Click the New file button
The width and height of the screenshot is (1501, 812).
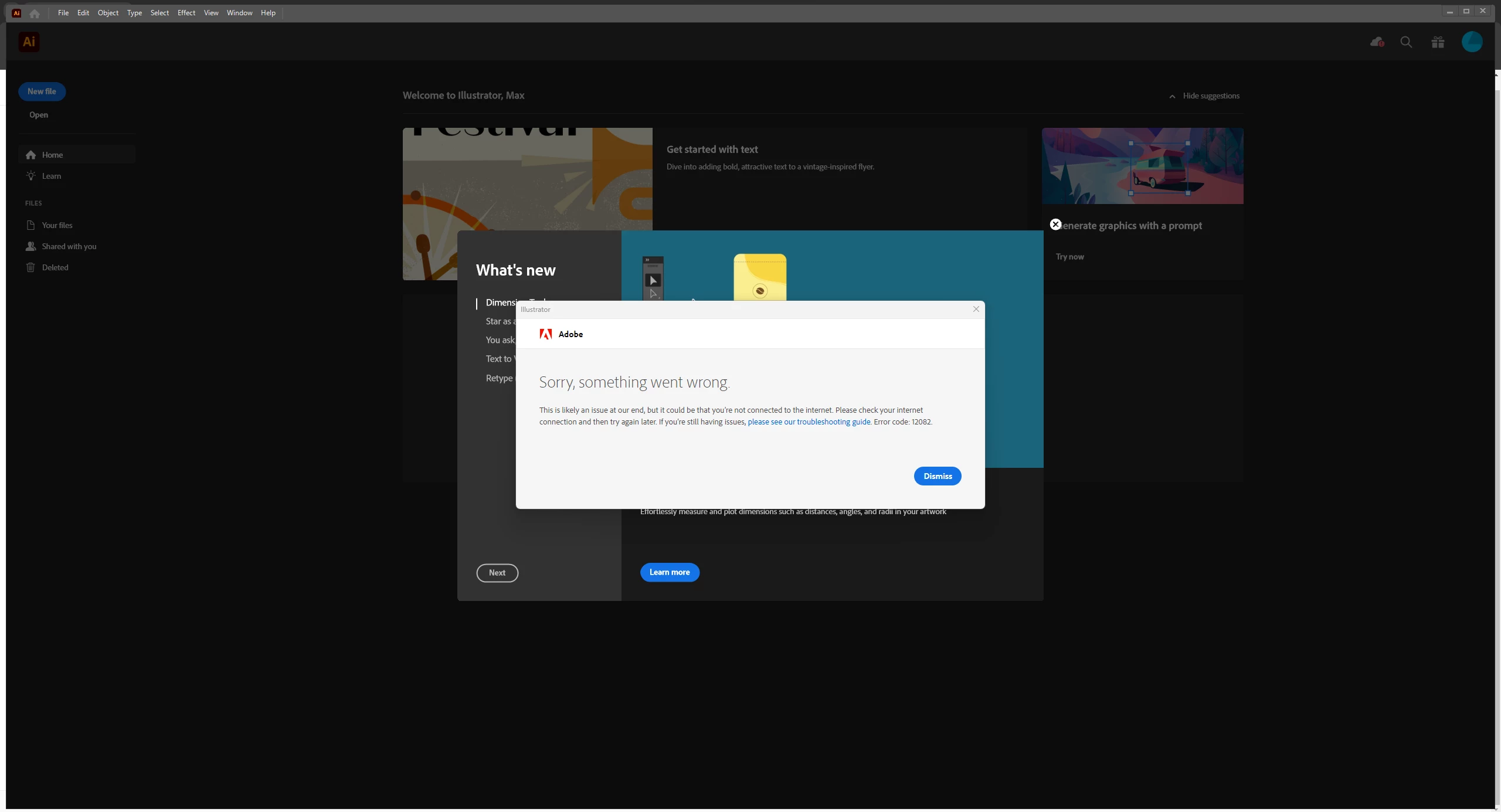point(42,91)
